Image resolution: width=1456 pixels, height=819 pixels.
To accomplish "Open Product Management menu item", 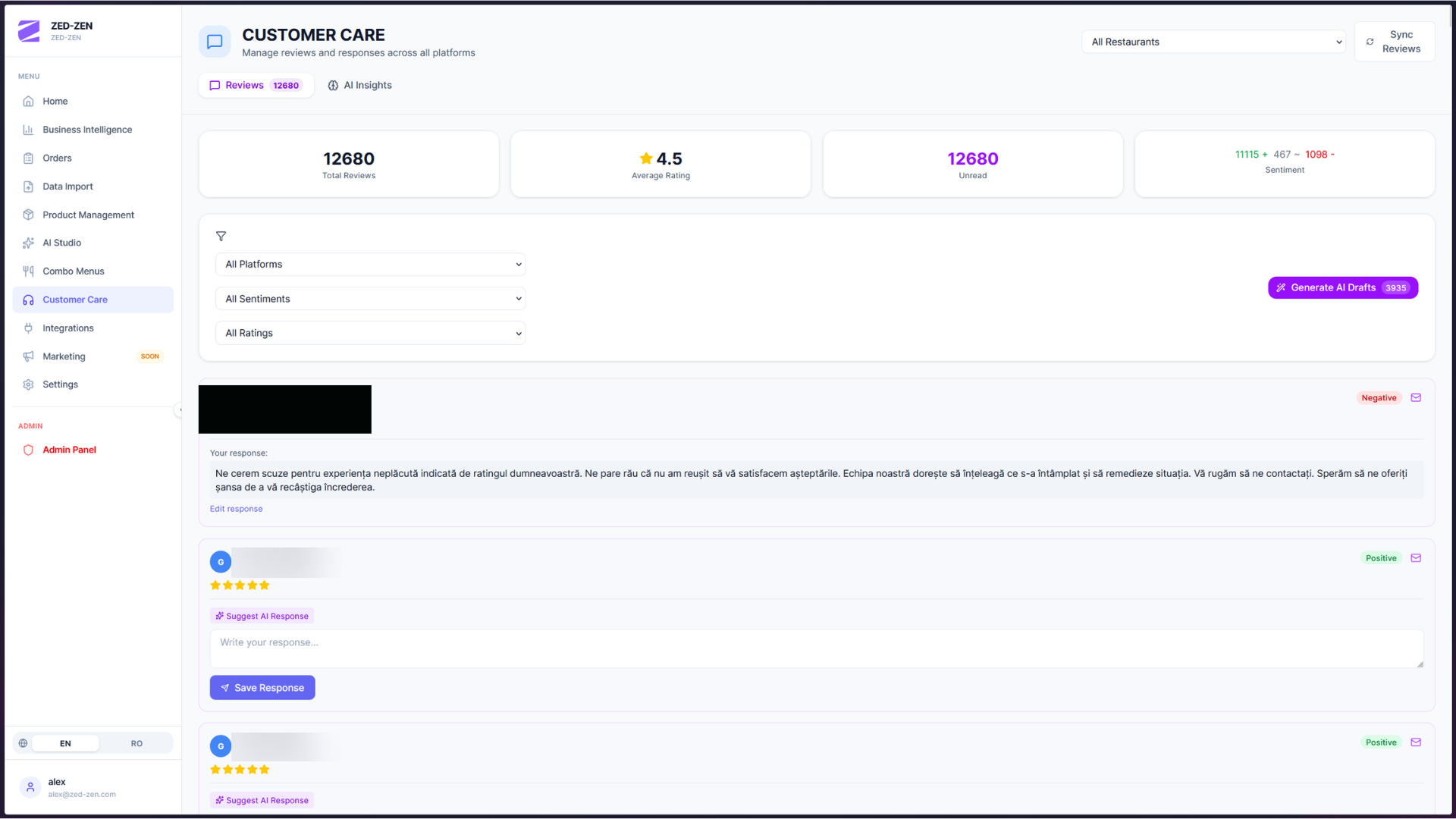I will coord(93,215).
